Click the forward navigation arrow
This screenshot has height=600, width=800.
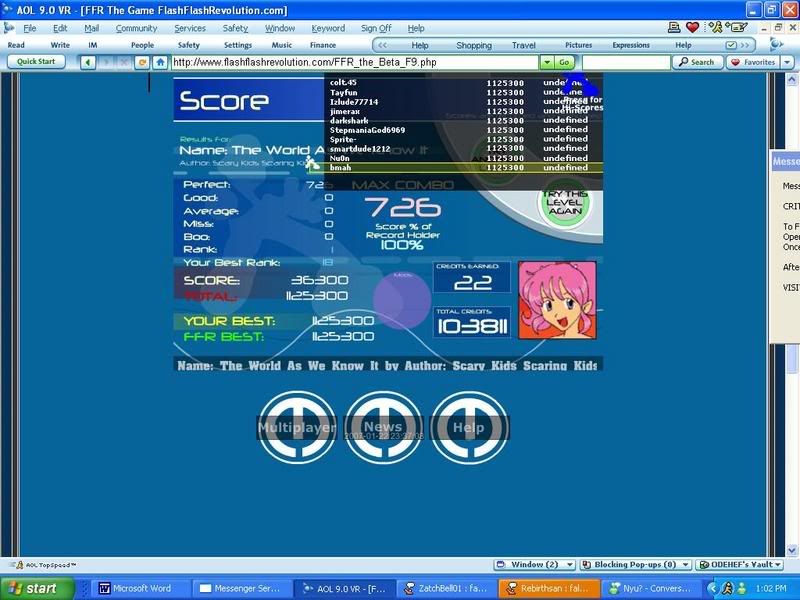click(x=106, y=62)
